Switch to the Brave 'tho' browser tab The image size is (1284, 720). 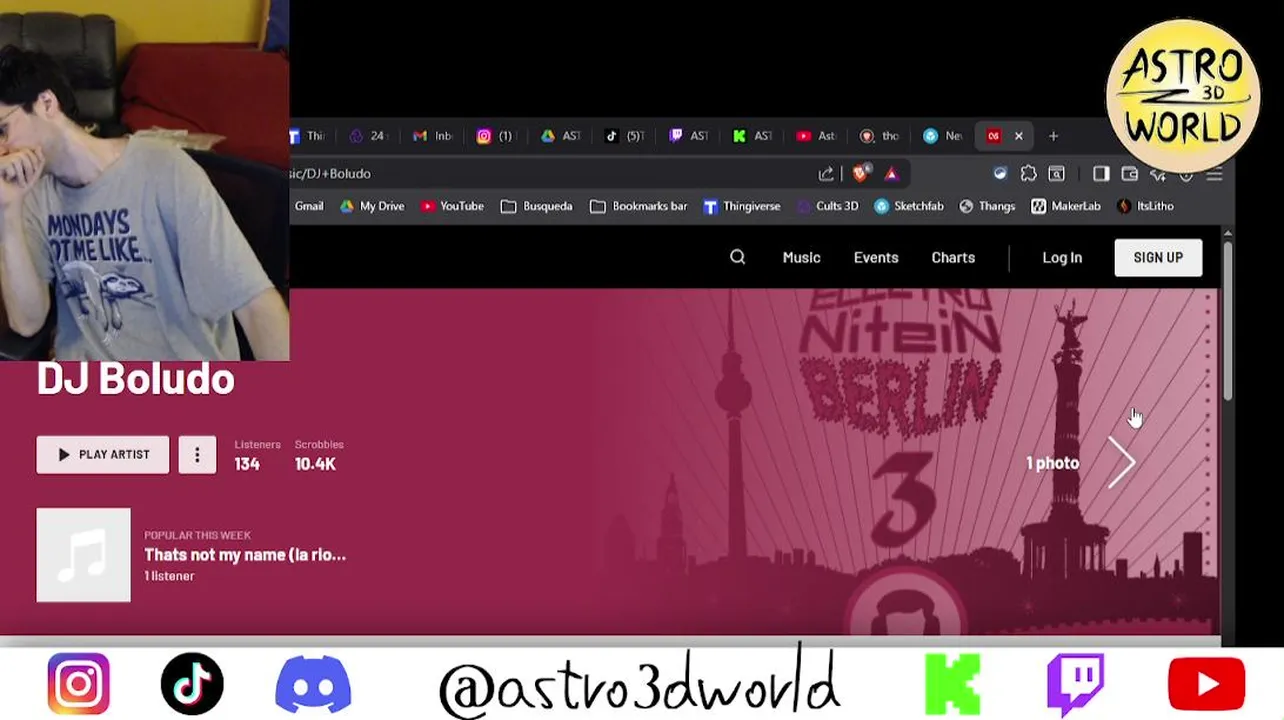point(880,136)
